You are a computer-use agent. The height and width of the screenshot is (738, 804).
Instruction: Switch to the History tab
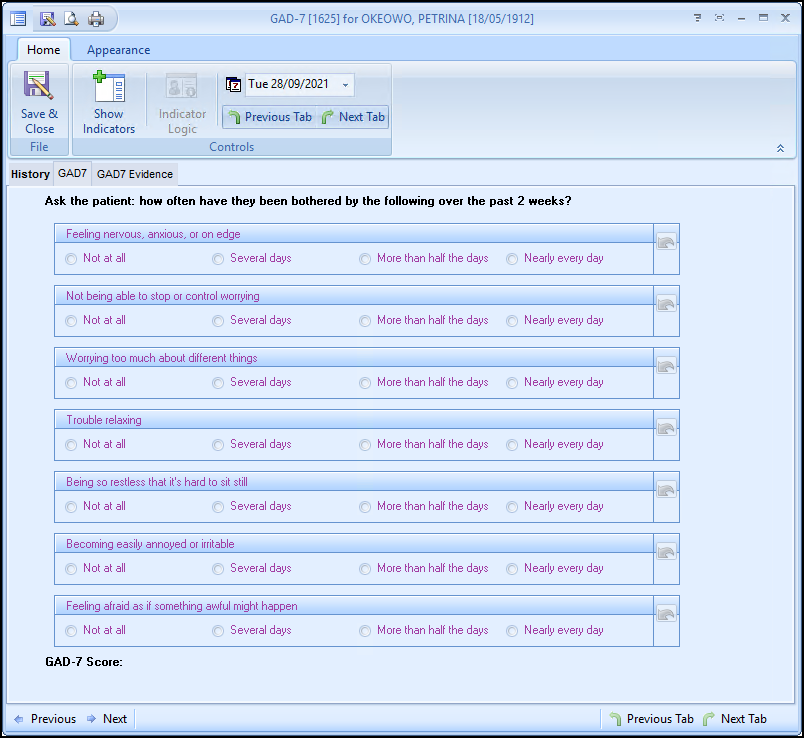[30, 174]
